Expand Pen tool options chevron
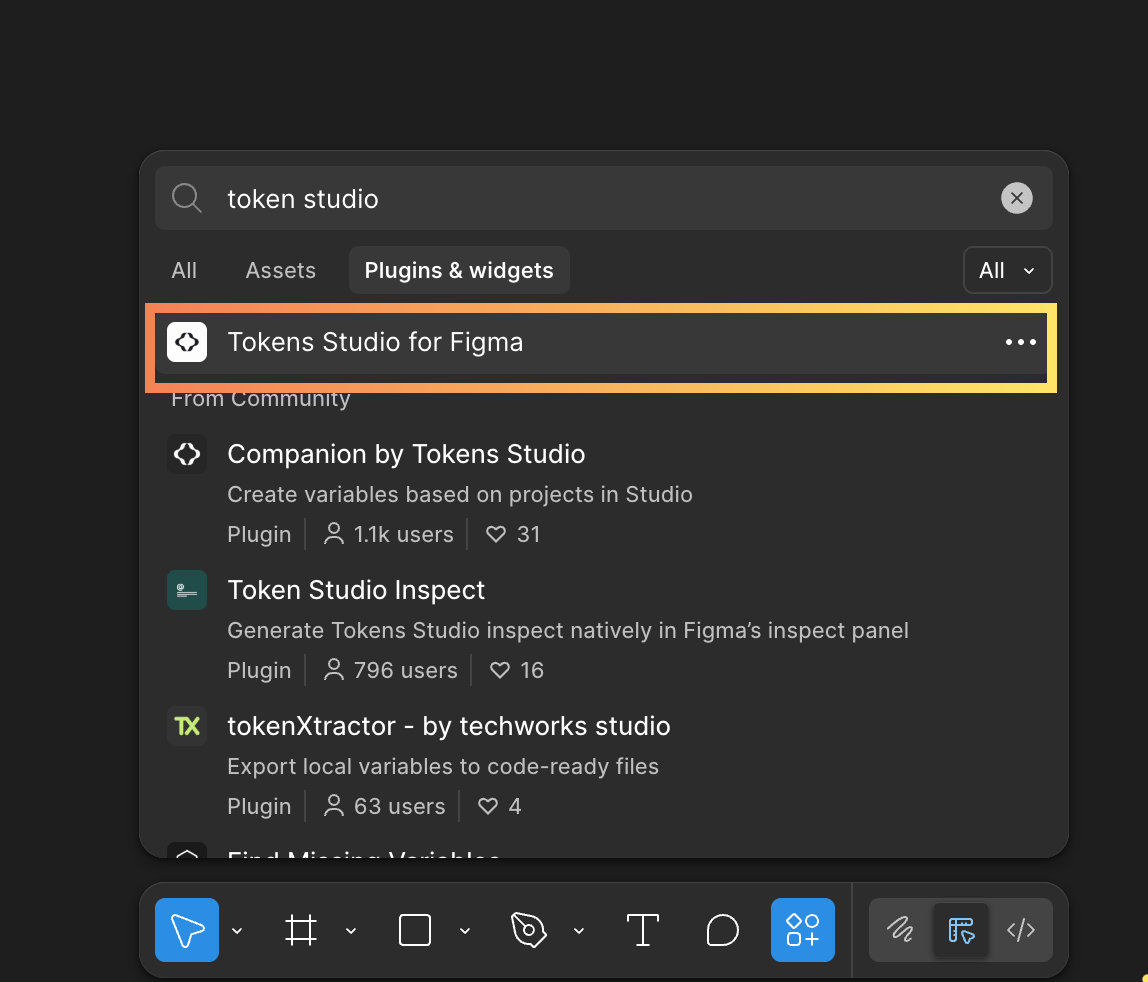Image resolution: width=1148 pixels, height=982 pixels. point(579,930)
